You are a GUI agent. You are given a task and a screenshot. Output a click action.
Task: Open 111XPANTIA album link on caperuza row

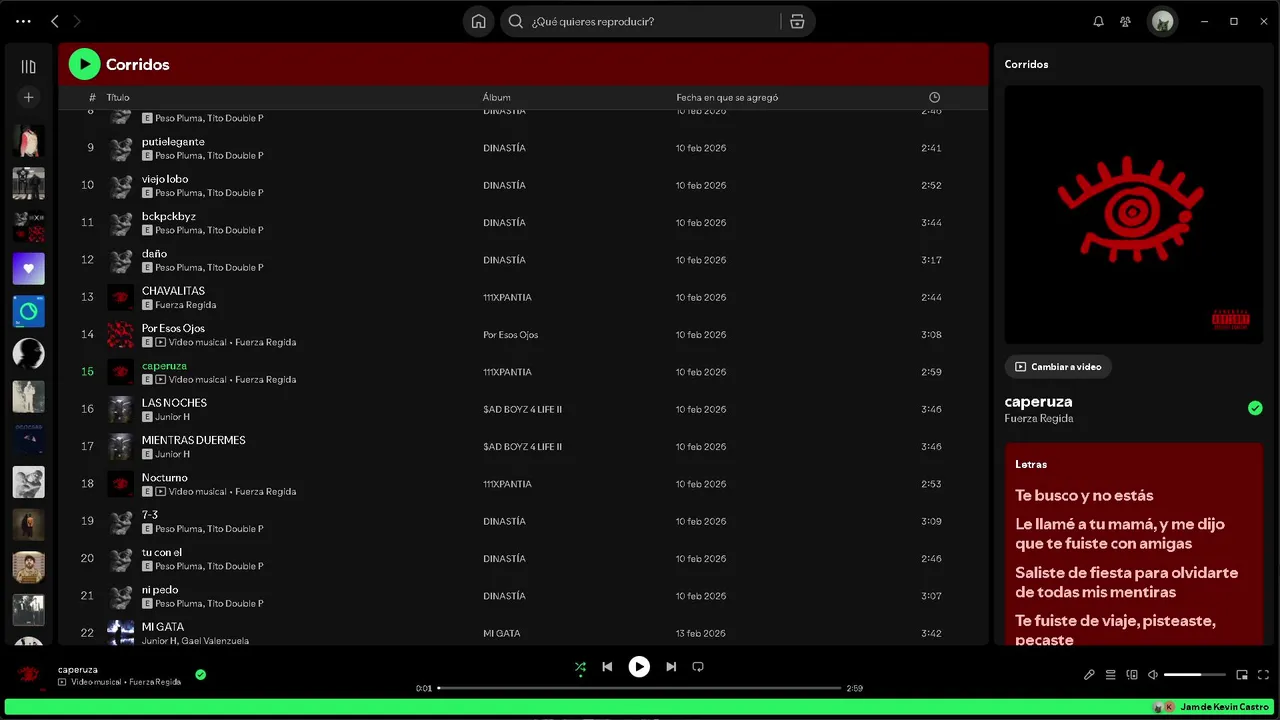507,372
